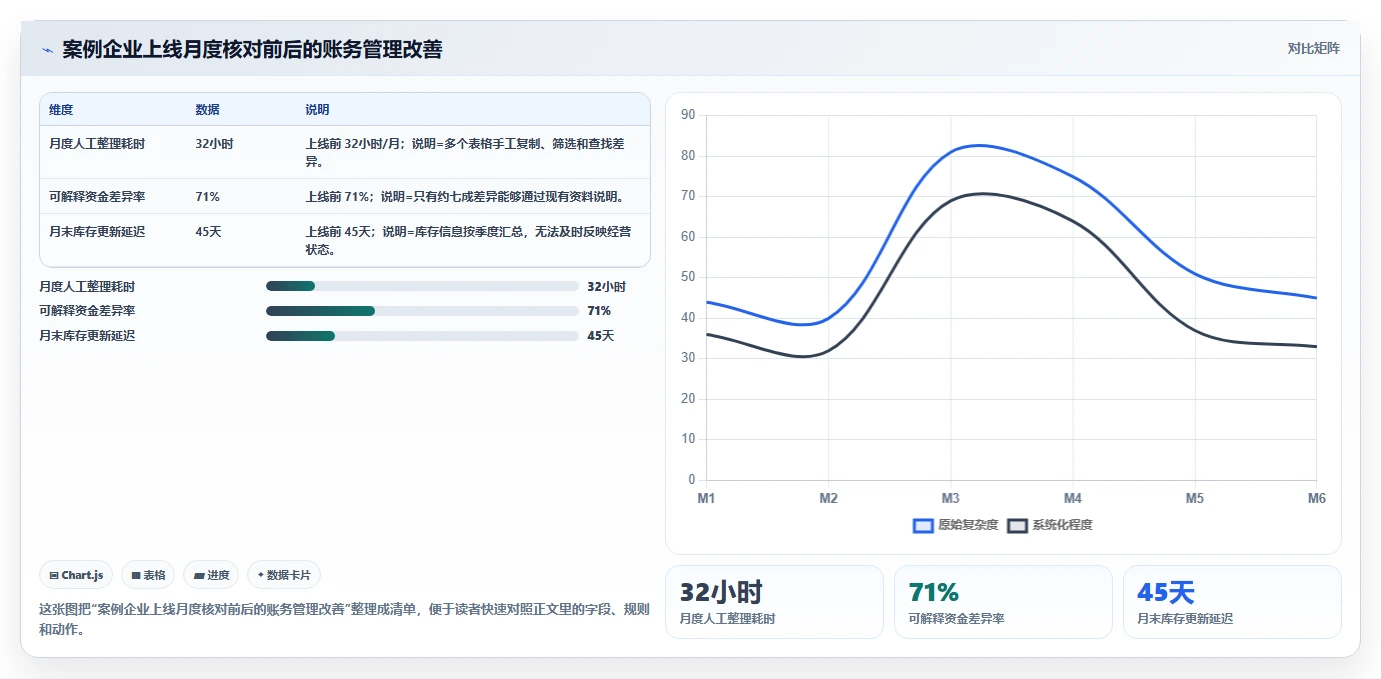Click the description starting 上线前 71%

tap(465, 197)
